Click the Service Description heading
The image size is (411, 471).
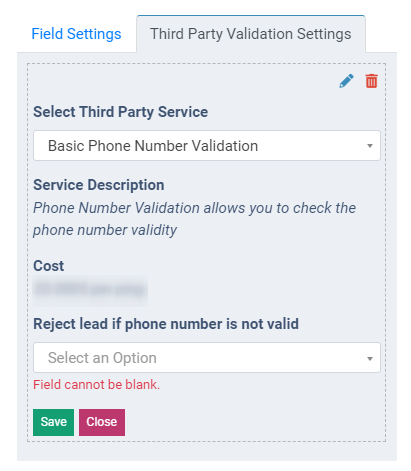tap(99, 185)
